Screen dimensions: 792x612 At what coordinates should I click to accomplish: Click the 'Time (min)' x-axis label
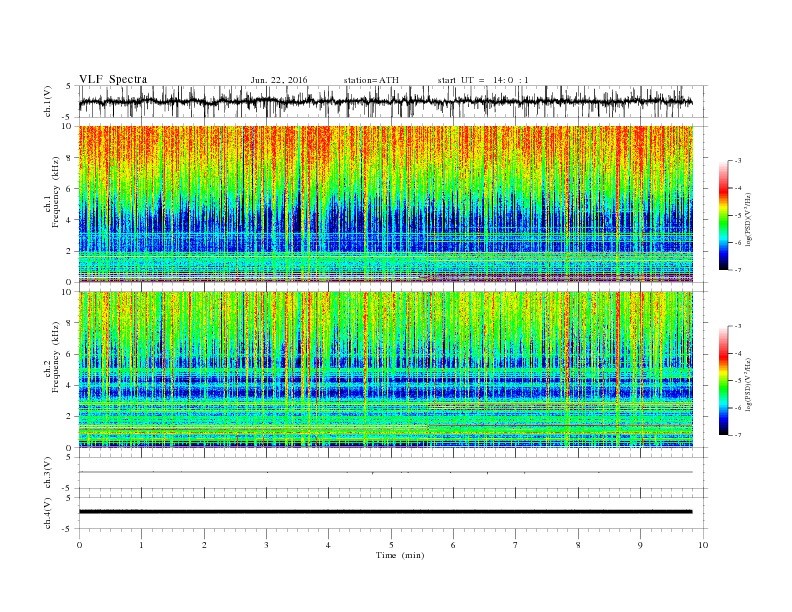pyautogui.click(x=400, y=555)
